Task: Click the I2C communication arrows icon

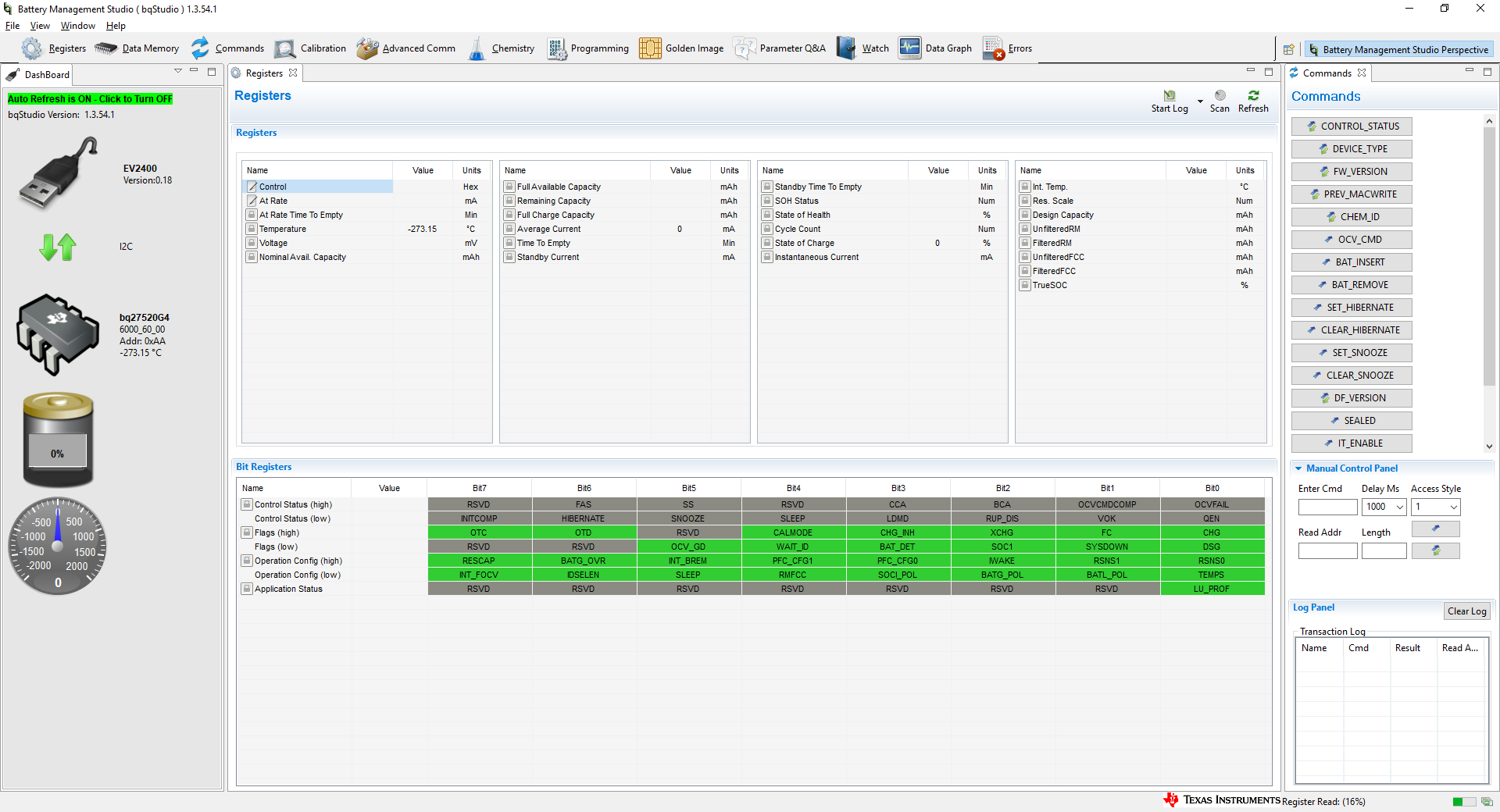Action: pos(58,247)
